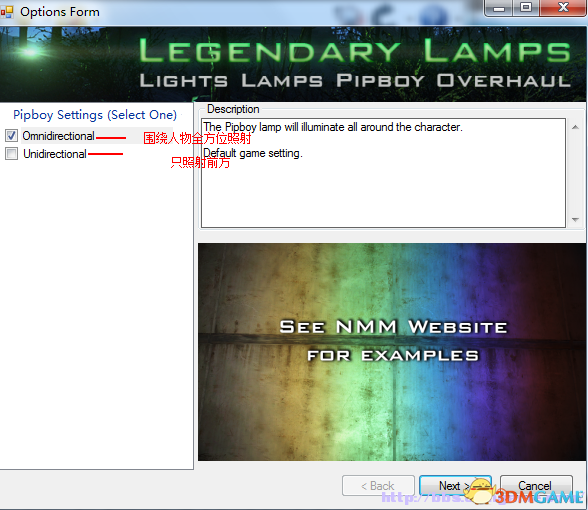Click the 'Default game setting.' description line
588x510 pixels.
click(x=253, y=153)
